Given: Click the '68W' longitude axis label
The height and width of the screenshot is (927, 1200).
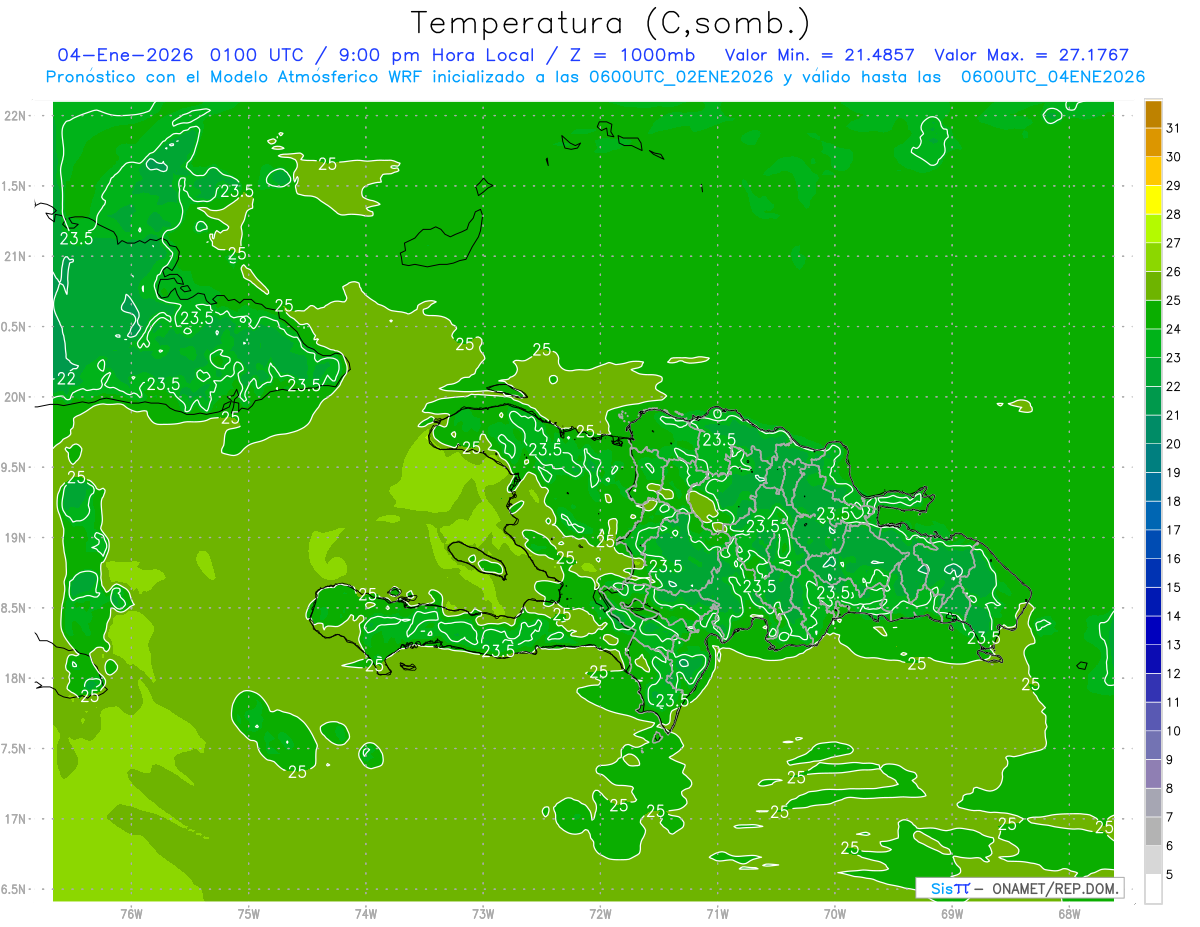Looking at the screenshot, I should 1069,913.
